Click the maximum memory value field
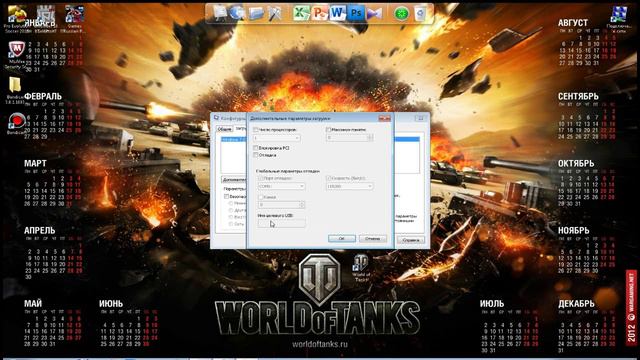The width and height of the screenshot is (640, 360). [x=347, y=138]
